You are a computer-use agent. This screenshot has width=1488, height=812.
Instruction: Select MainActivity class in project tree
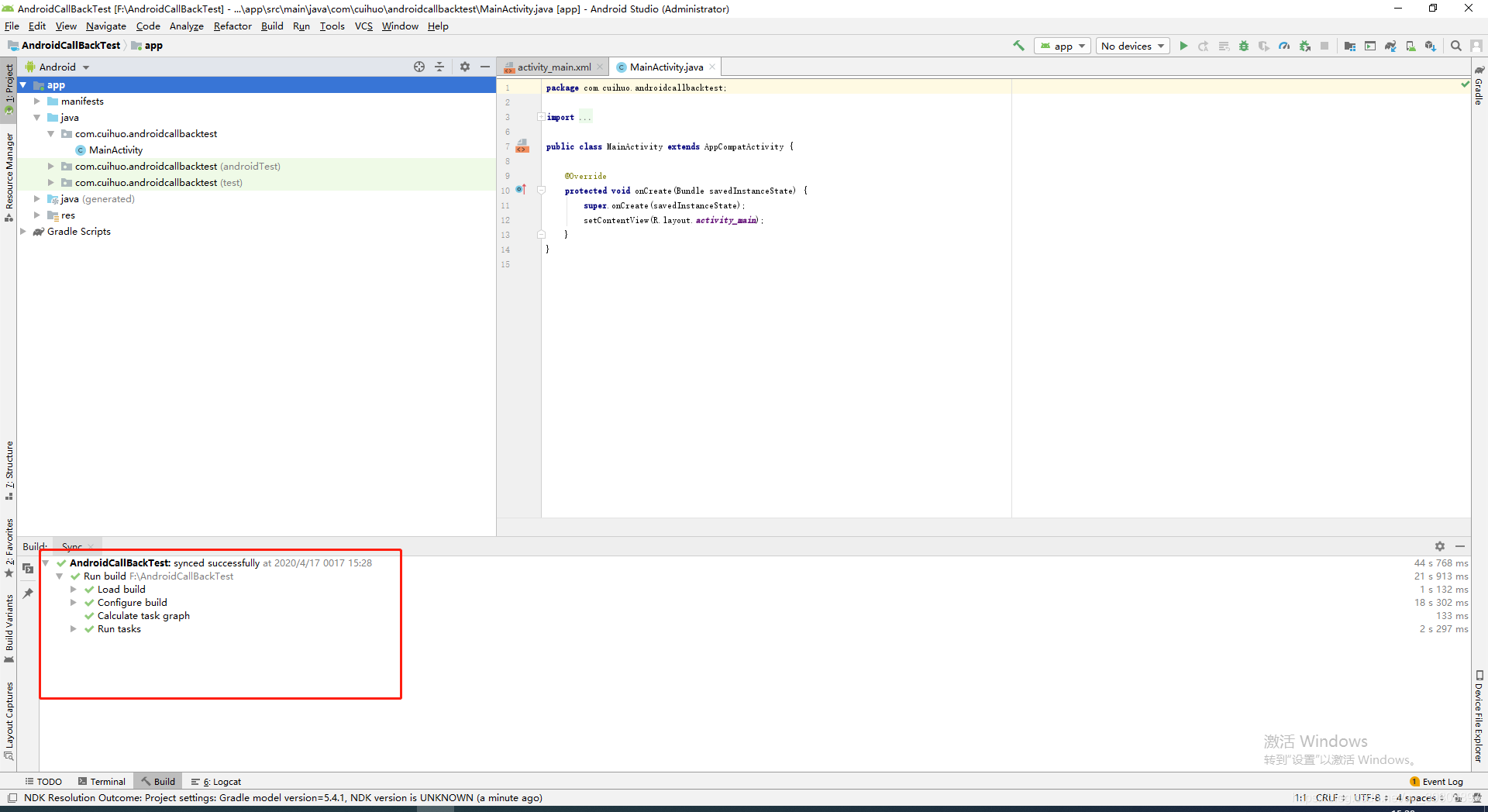pyautogui.click(x=115, y=150)
